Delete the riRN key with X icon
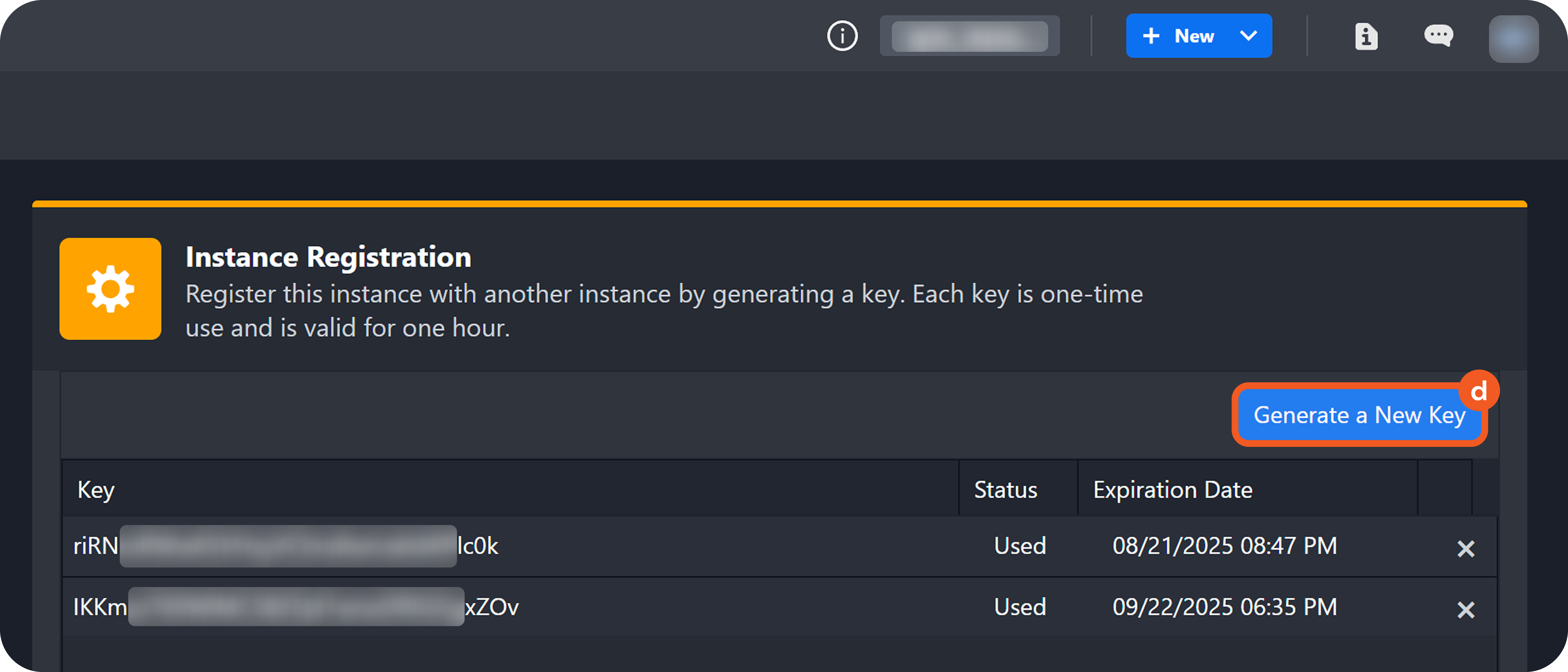The width and height of the screenshot is (1568, 672). [x=1466, y=548]
